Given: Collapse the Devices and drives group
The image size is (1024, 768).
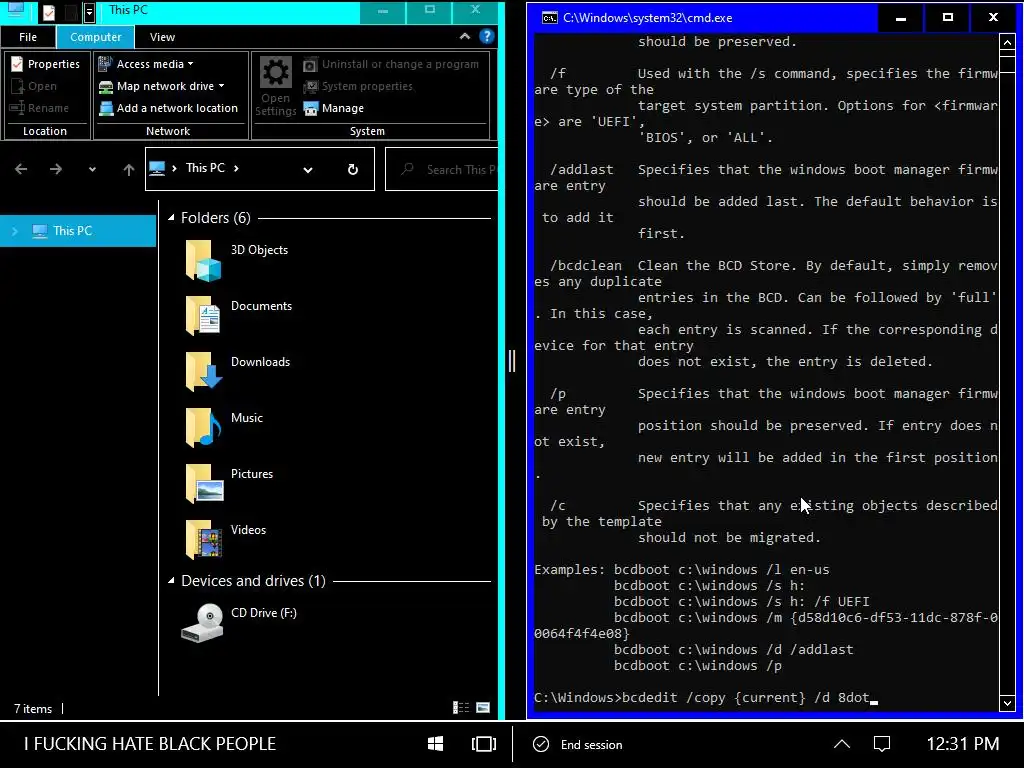Looking at the screenshot, I should [x=171, y=581].
